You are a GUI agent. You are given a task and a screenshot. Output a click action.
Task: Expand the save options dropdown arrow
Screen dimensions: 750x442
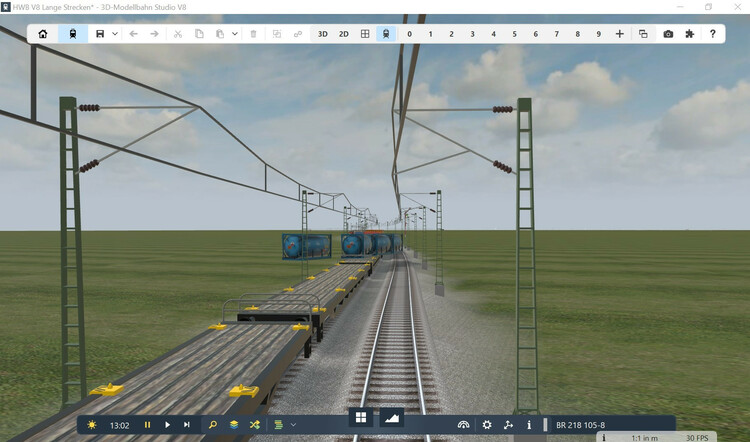[x=115, y=34]
